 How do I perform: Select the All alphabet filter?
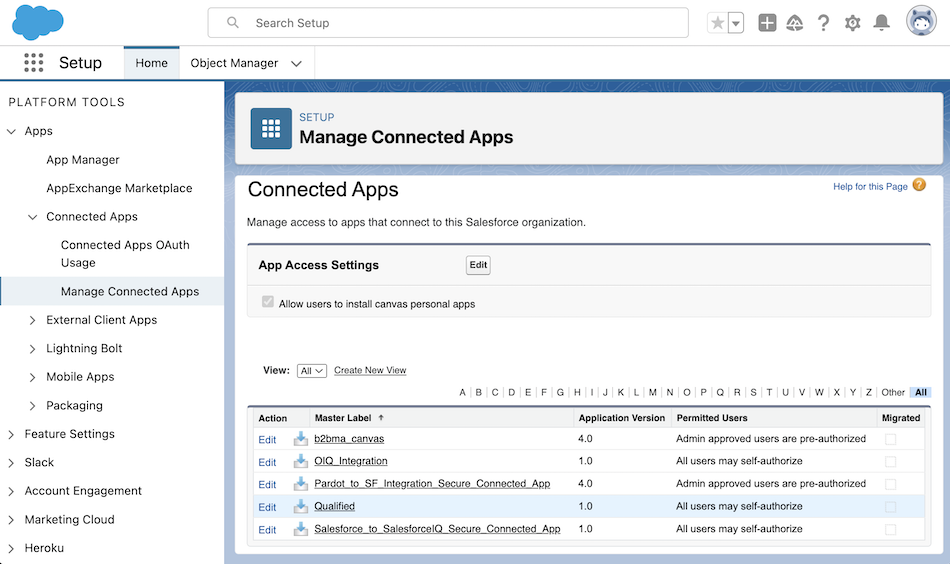921,393
